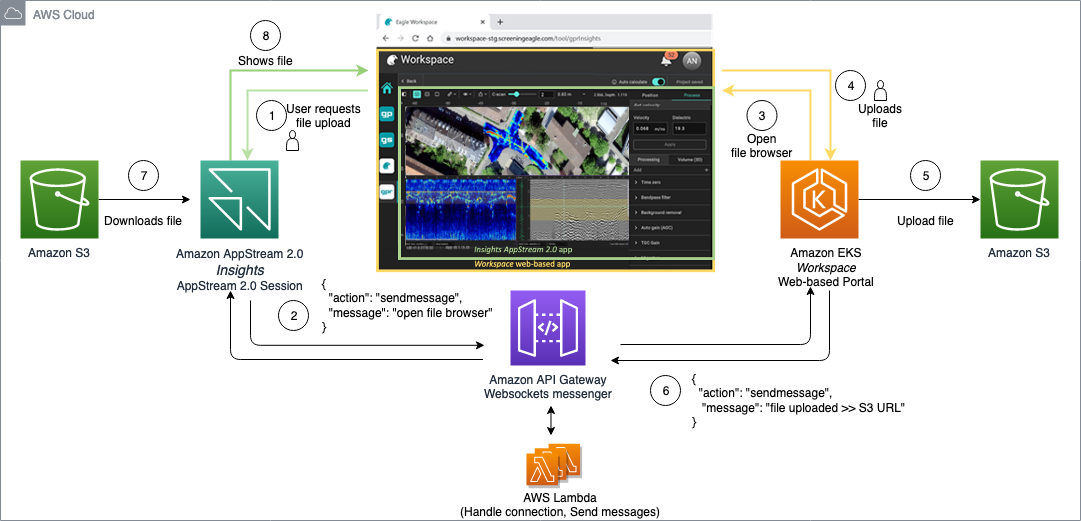The image size is (1081, 521).
Task: Click the "Downloads file" label
Action: [143, 221]
